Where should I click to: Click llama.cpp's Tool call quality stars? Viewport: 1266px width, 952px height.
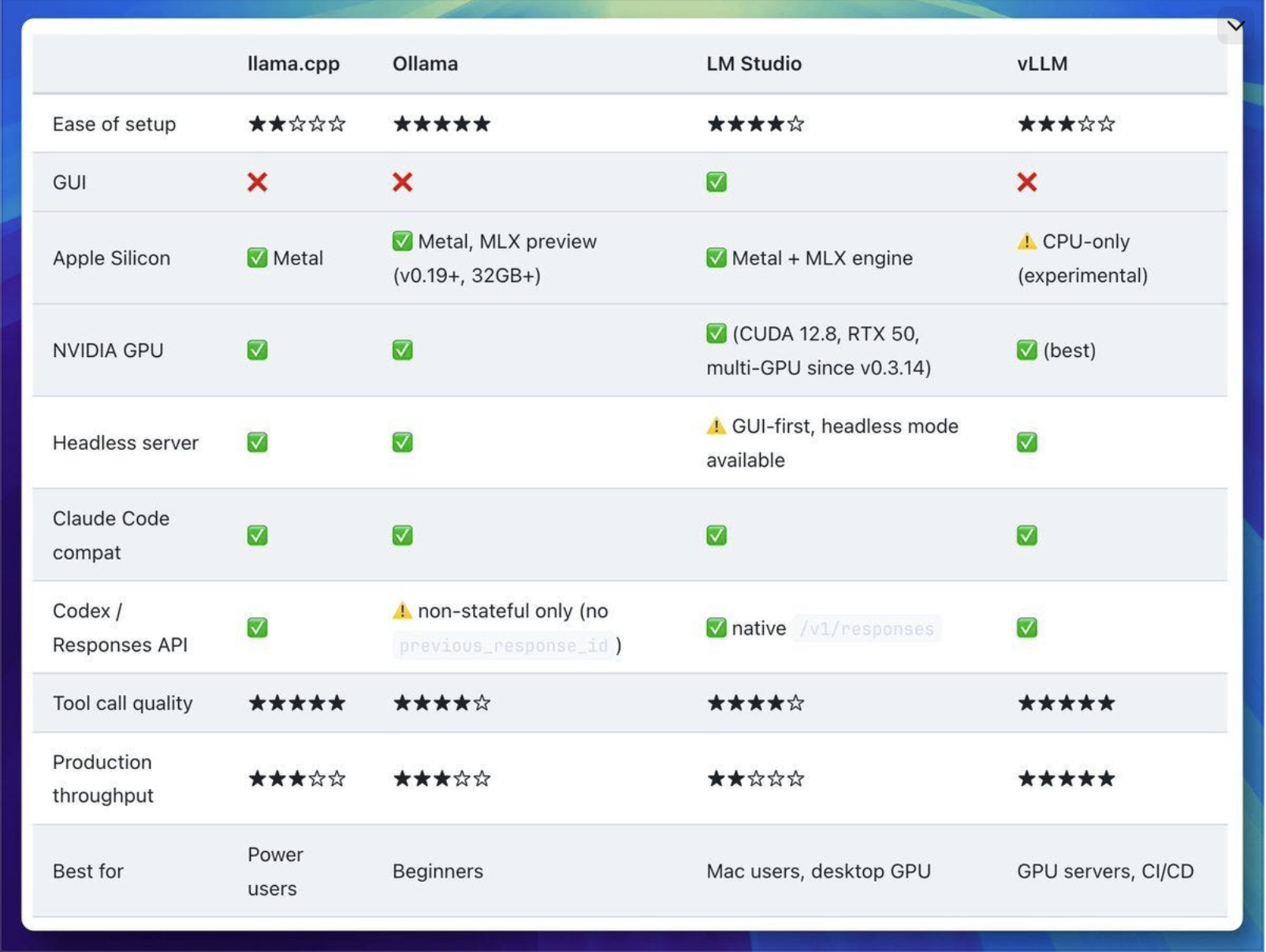(x=297, y=703)
